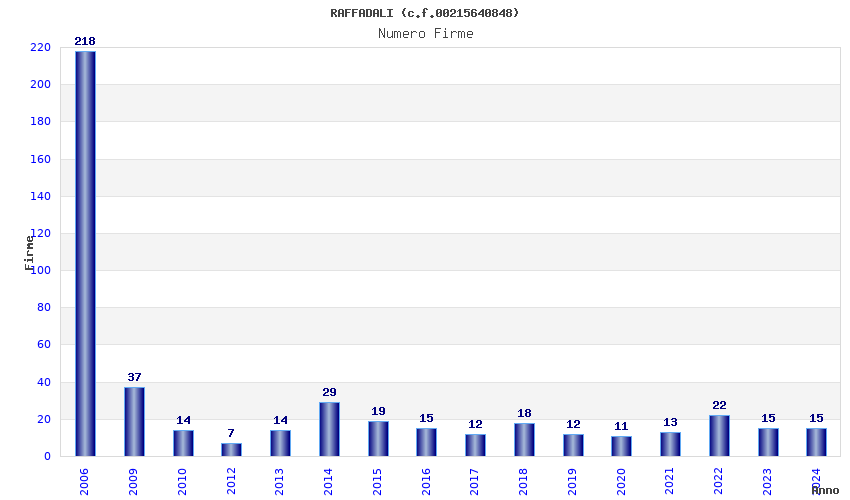This screenshot has width=850, height=500.
Task: Click the x-axis year label "2017"
Action: point(474,482)
